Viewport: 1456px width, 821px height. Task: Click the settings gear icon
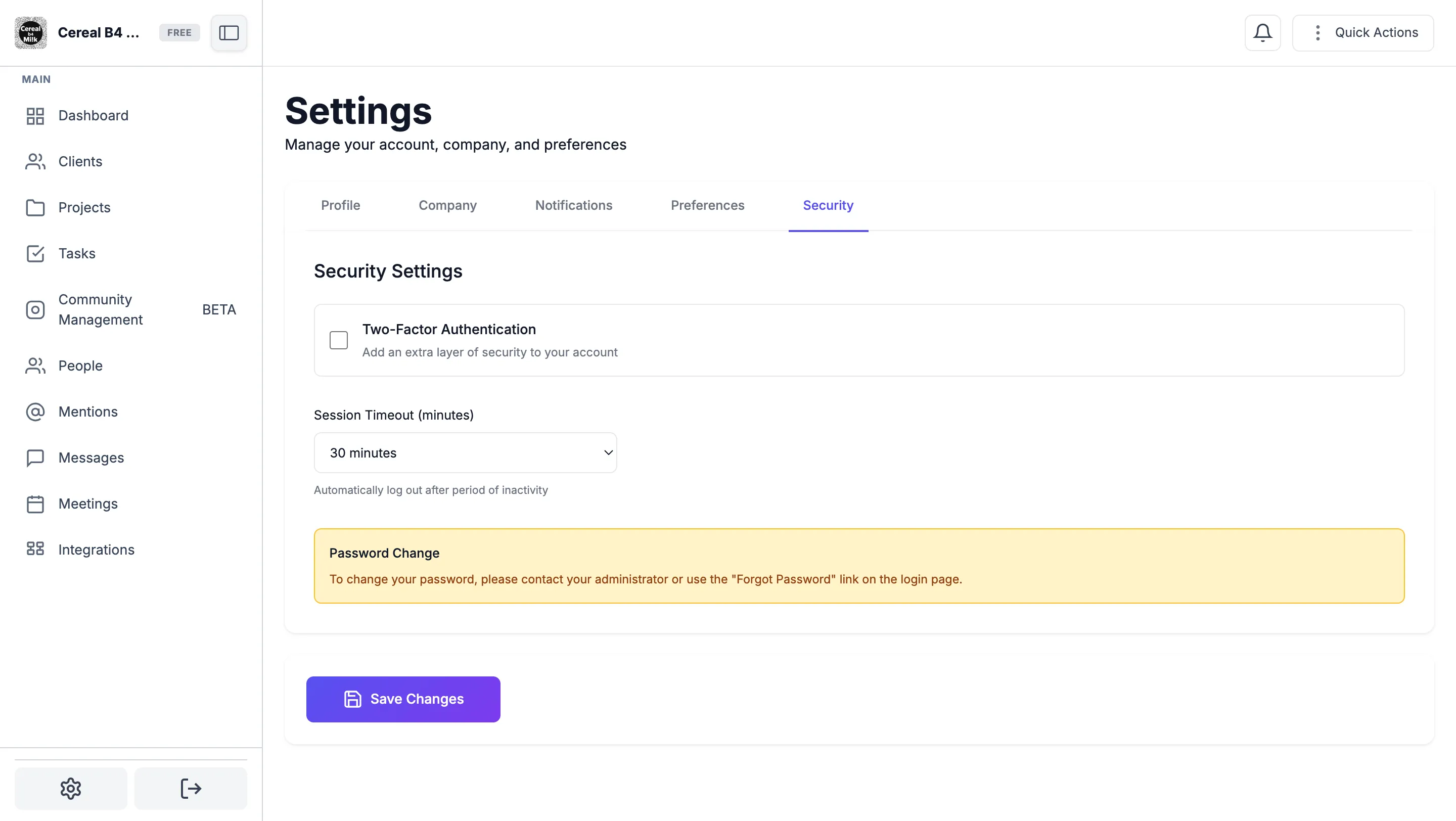click(x=71, y=788)
